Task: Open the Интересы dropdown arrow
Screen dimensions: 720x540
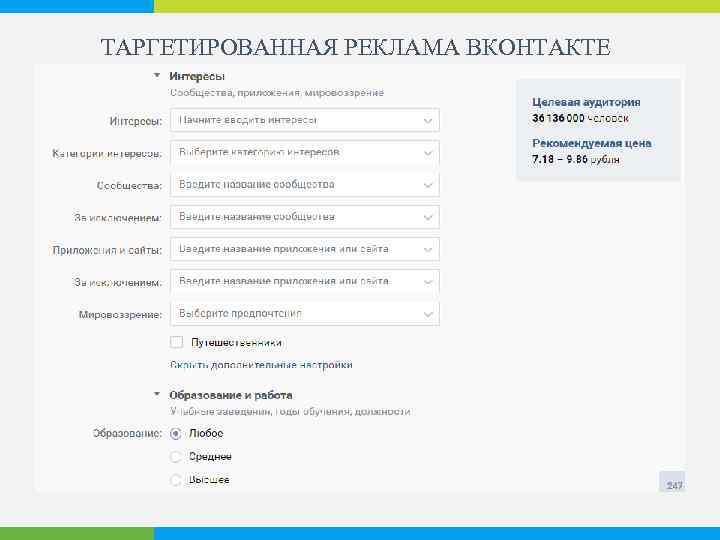Action: (428, 121)
